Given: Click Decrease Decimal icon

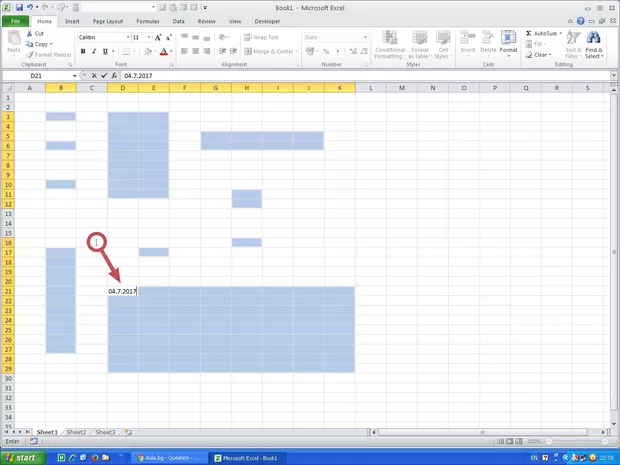Looking at the screenshot, I should point(364,51).
